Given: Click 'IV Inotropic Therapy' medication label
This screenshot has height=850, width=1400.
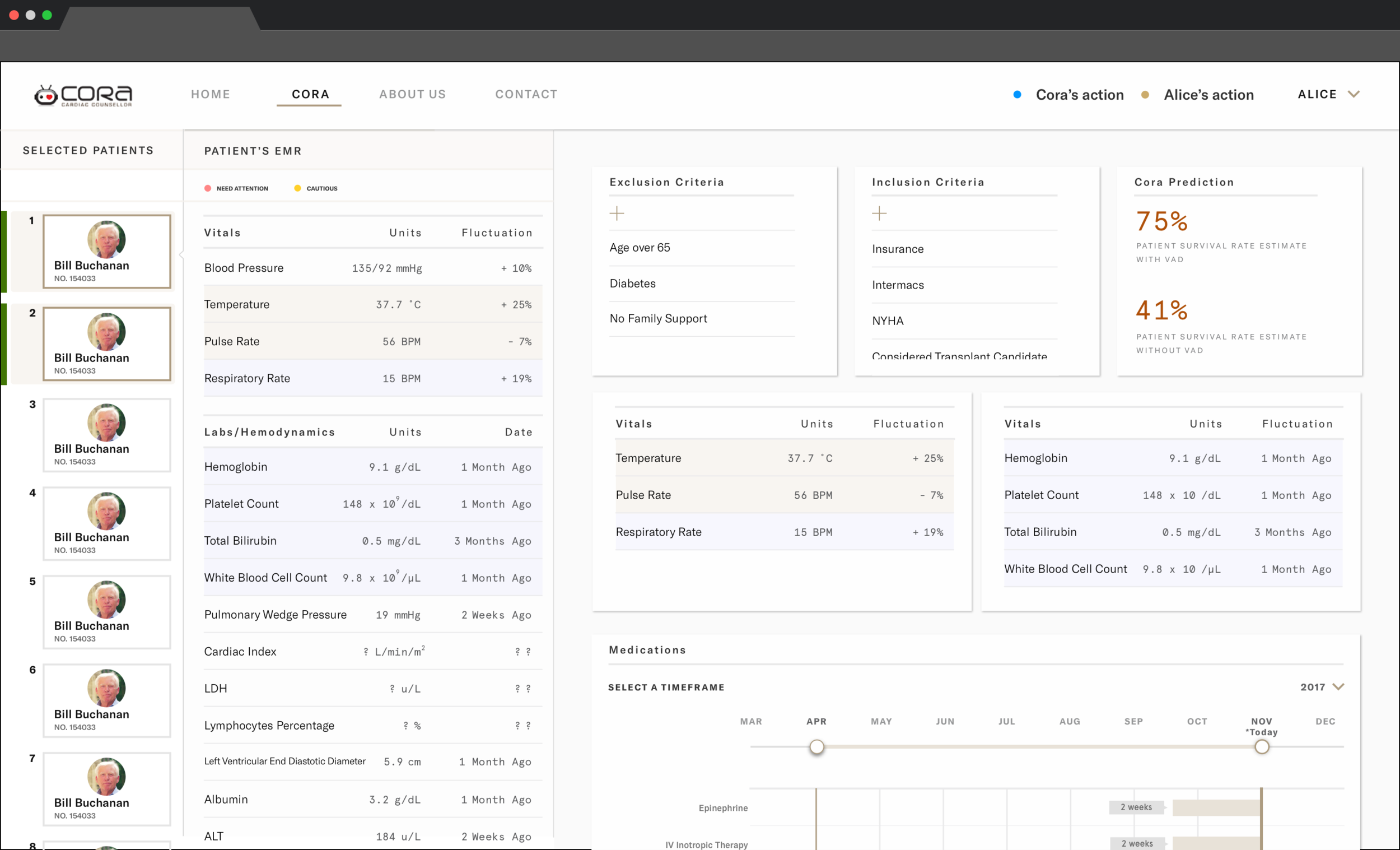Looking at the screenshot, I should pyautogui.click(x=706, y=844).
